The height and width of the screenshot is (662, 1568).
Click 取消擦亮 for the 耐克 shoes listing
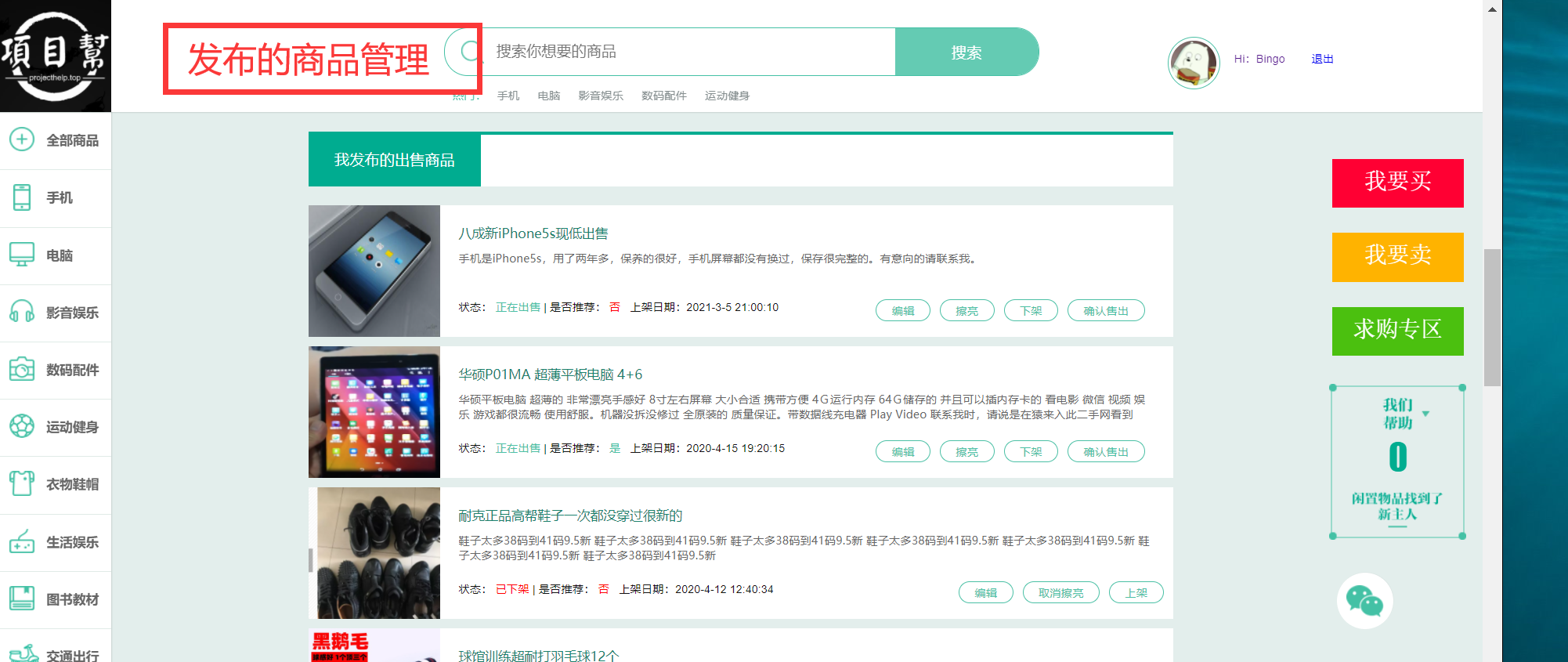[1061, 592]
